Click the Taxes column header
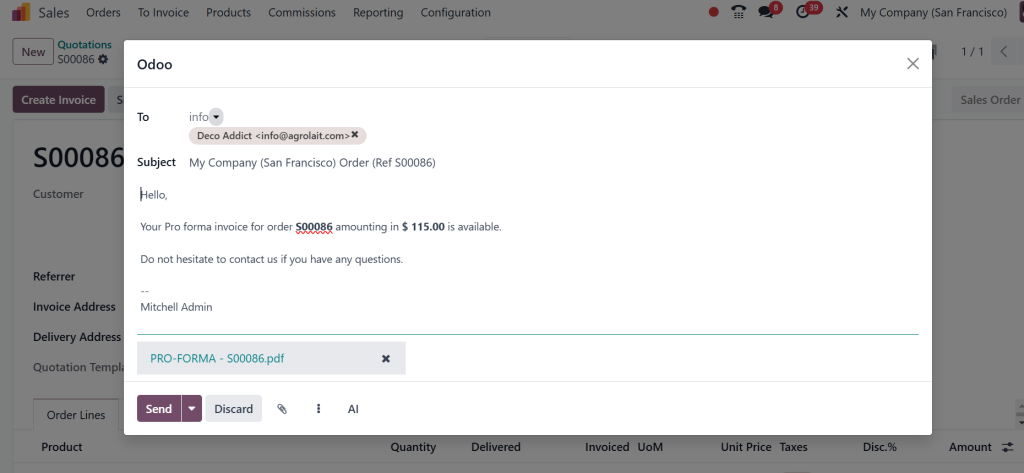The width and height of the screenshot is (1024, 473). [793, 447]
